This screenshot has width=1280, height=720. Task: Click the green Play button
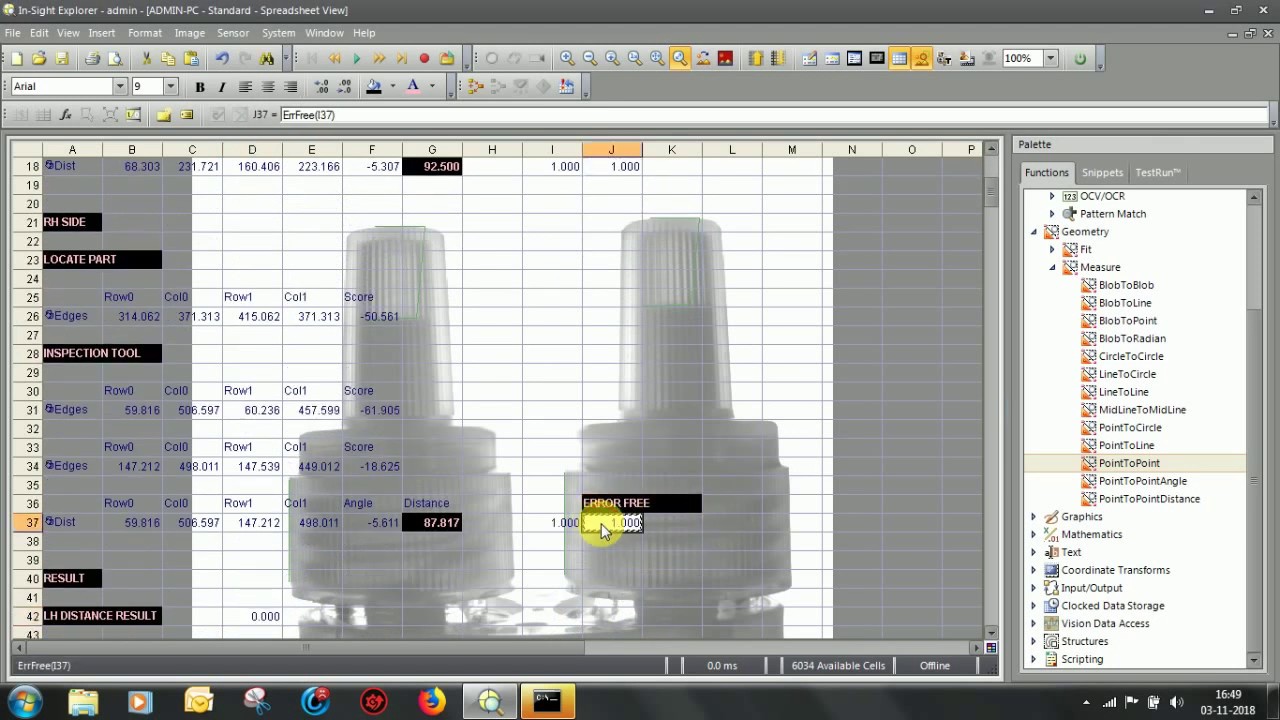click(x=356, y=59)
